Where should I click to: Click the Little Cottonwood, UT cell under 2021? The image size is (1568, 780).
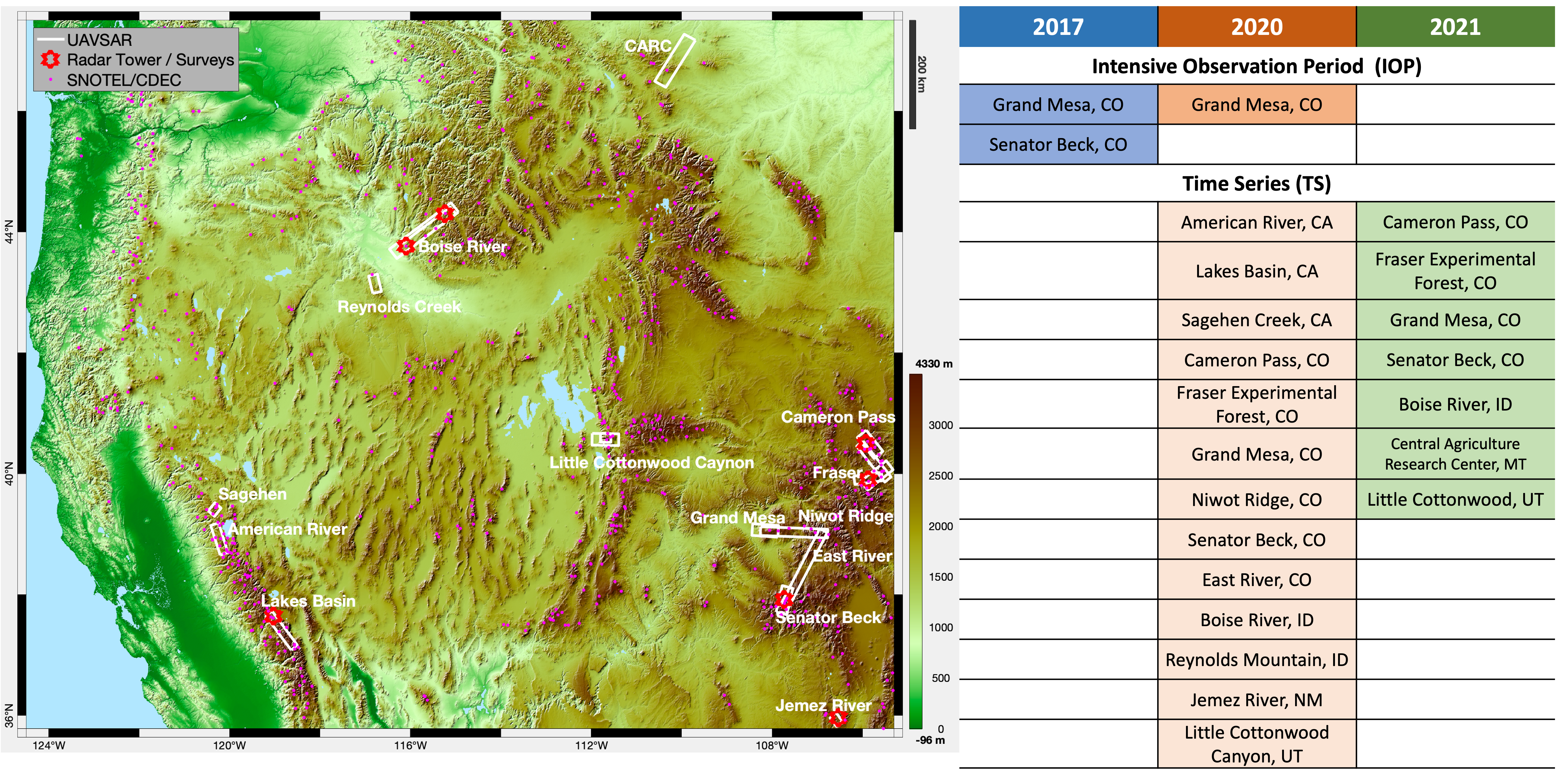(x=1455, y=500)
